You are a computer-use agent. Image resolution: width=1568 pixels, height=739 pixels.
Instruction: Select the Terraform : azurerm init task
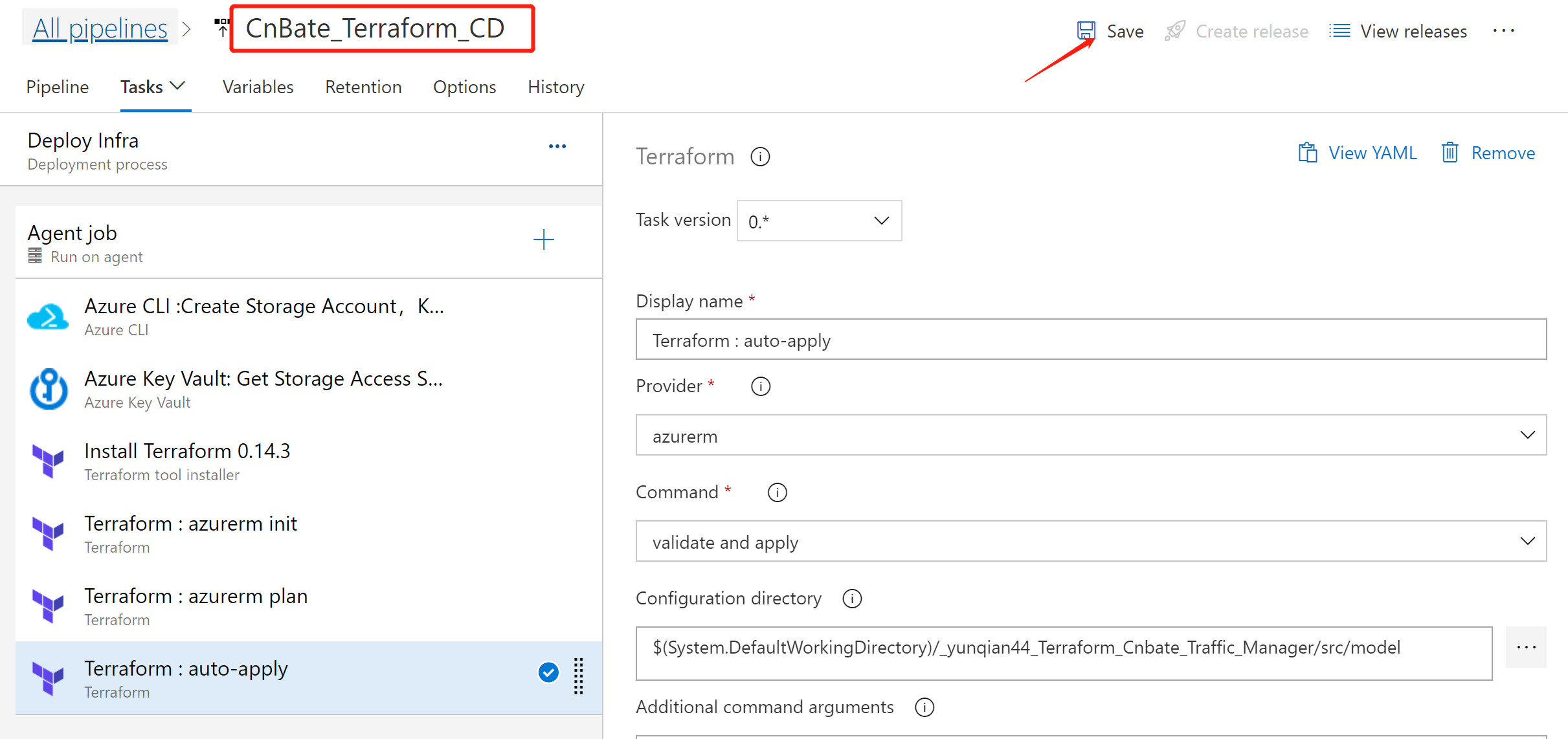point(309,534)
